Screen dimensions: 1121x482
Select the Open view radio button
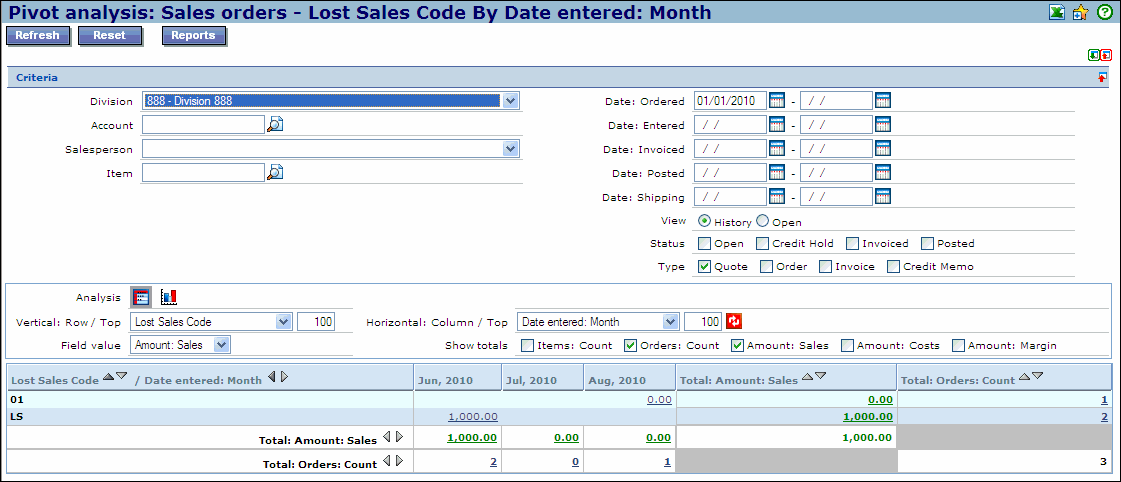[763, 222]
